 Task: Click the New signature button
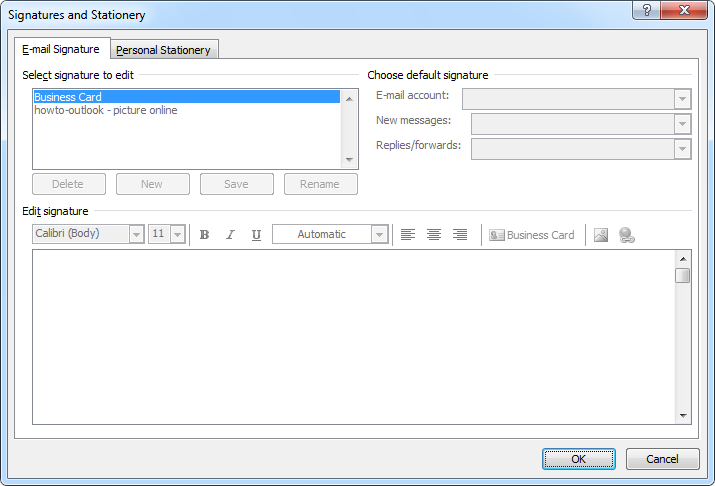coord(153,184)
